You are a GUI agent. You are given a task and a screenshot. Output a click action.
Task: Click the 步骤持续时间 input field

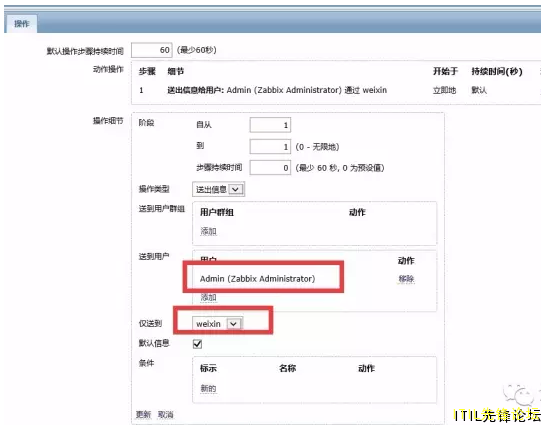[x=270, y=168]
